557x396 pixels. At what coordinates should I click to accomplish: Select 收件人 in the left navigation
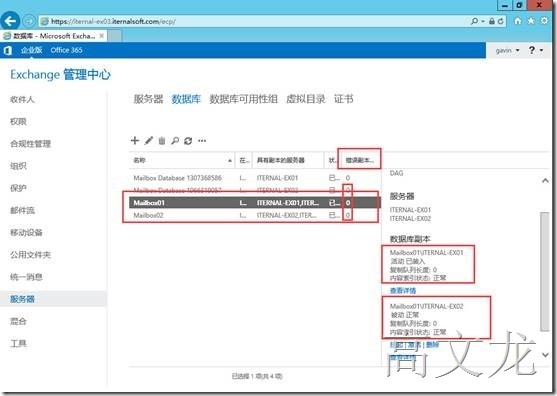[22, 99]
